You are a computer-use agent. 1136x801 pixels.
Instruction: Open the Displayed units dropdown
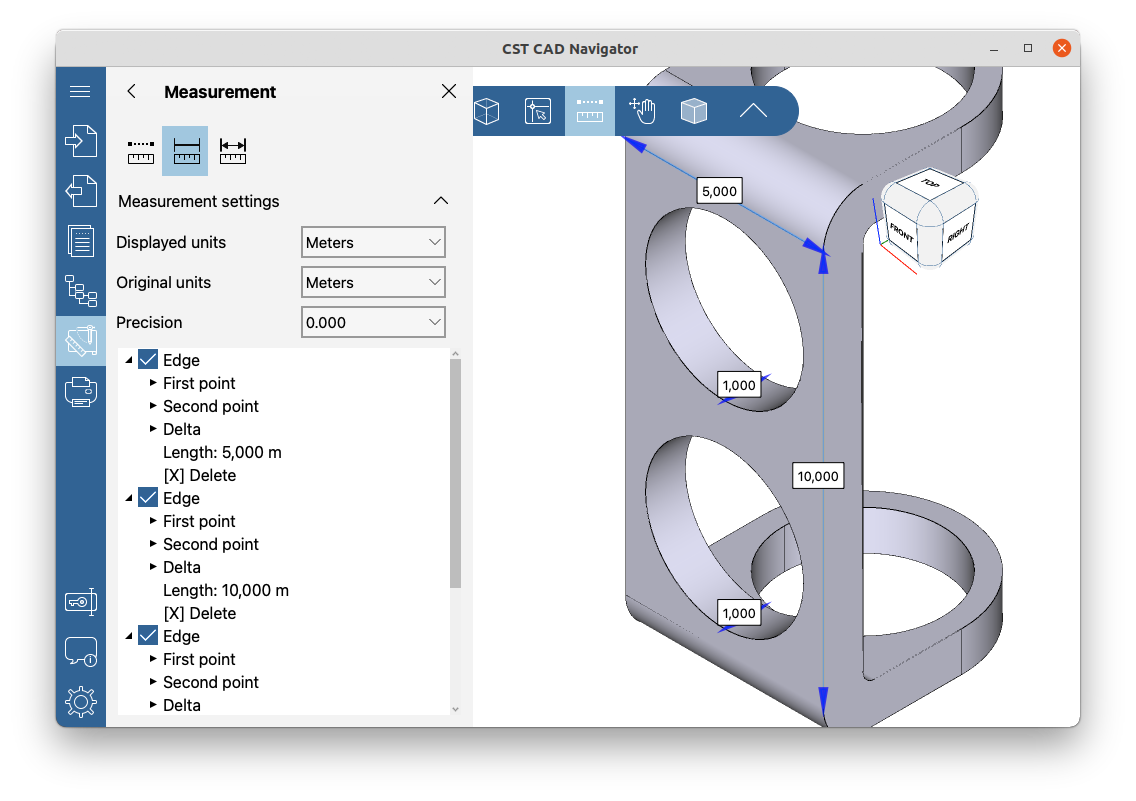pyautogui.click(x=373, y=242)
